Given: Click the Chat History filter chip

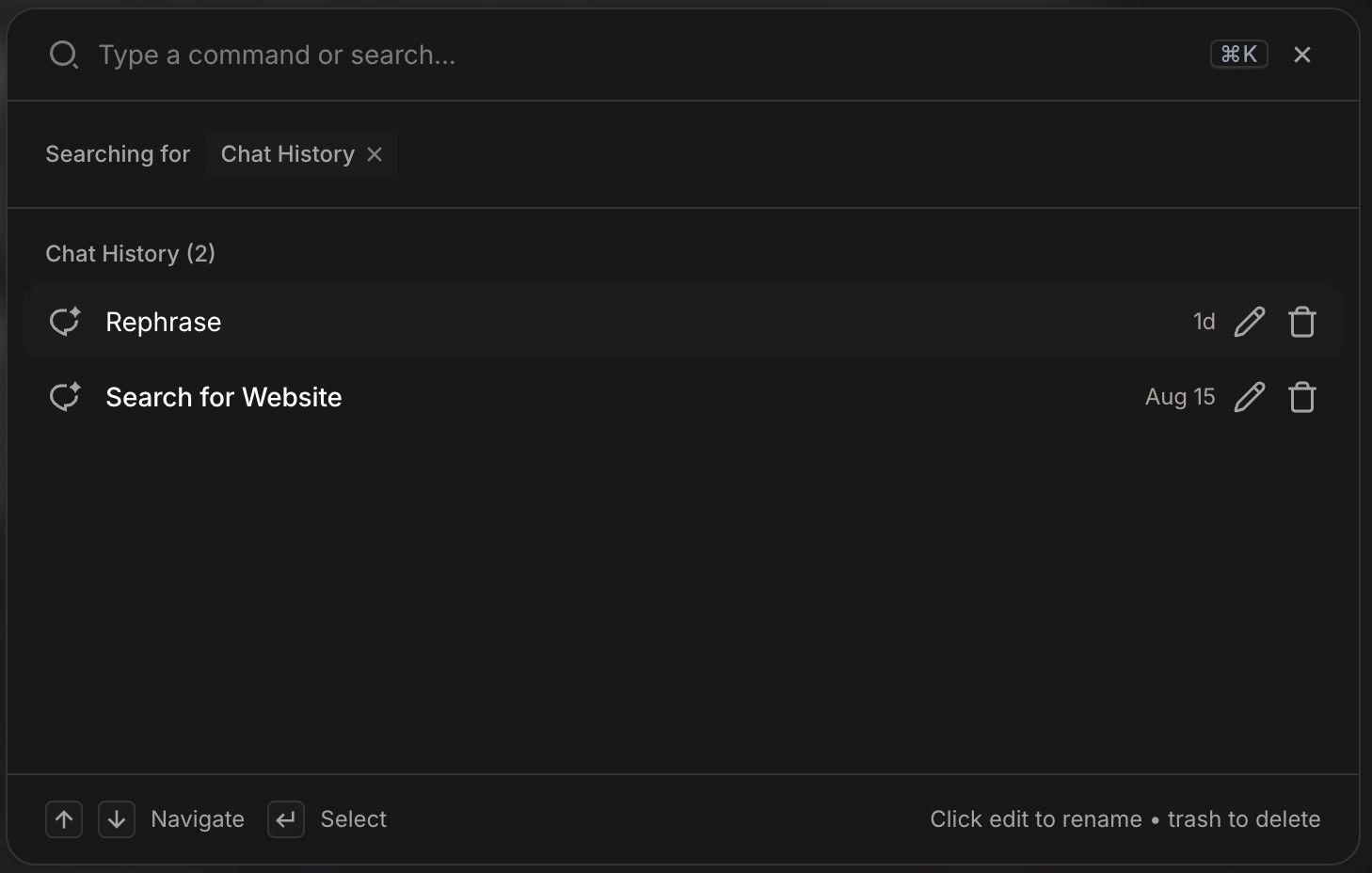Looking at the screenshot, I should [301, 154].
